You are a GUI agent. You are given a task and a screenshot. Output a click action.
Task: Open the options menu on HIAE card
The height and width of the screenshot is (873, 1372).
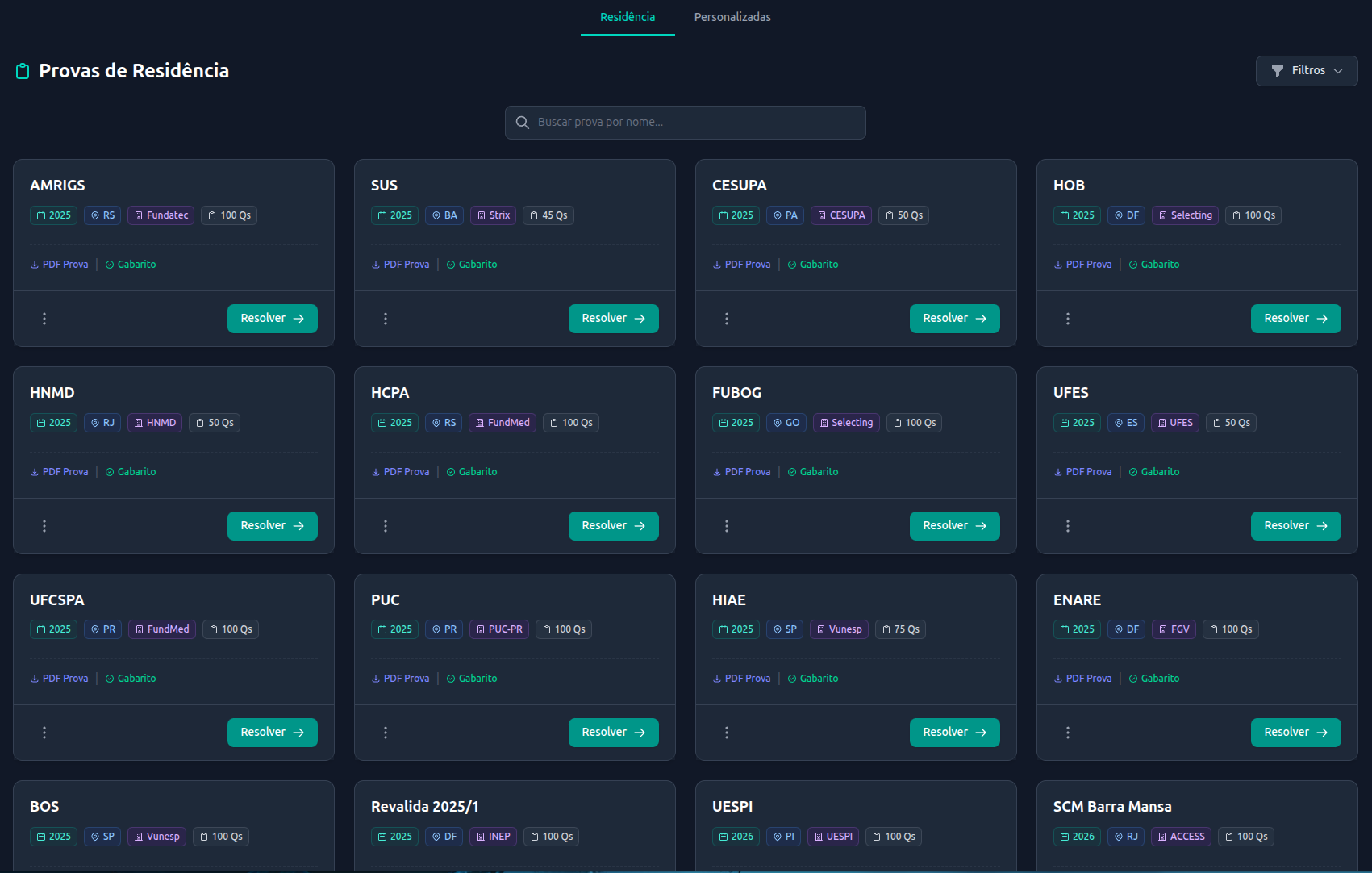point(727,733)
